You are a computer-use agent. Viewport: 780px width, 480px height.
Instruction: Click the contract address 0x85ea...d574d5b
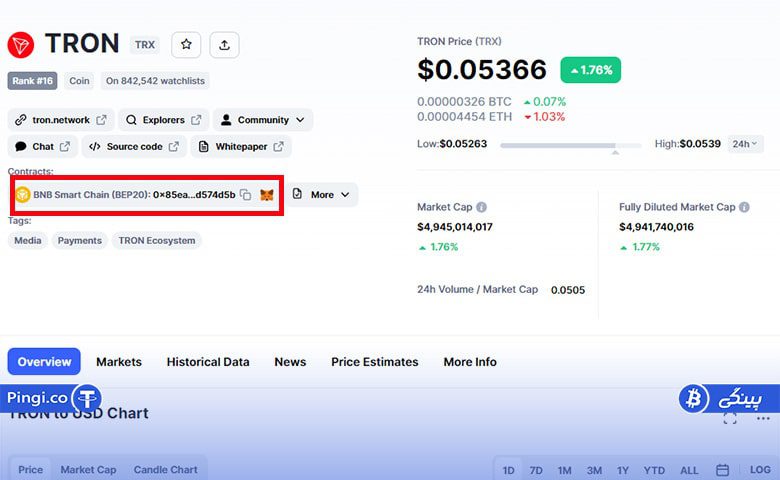coord(194,194)
